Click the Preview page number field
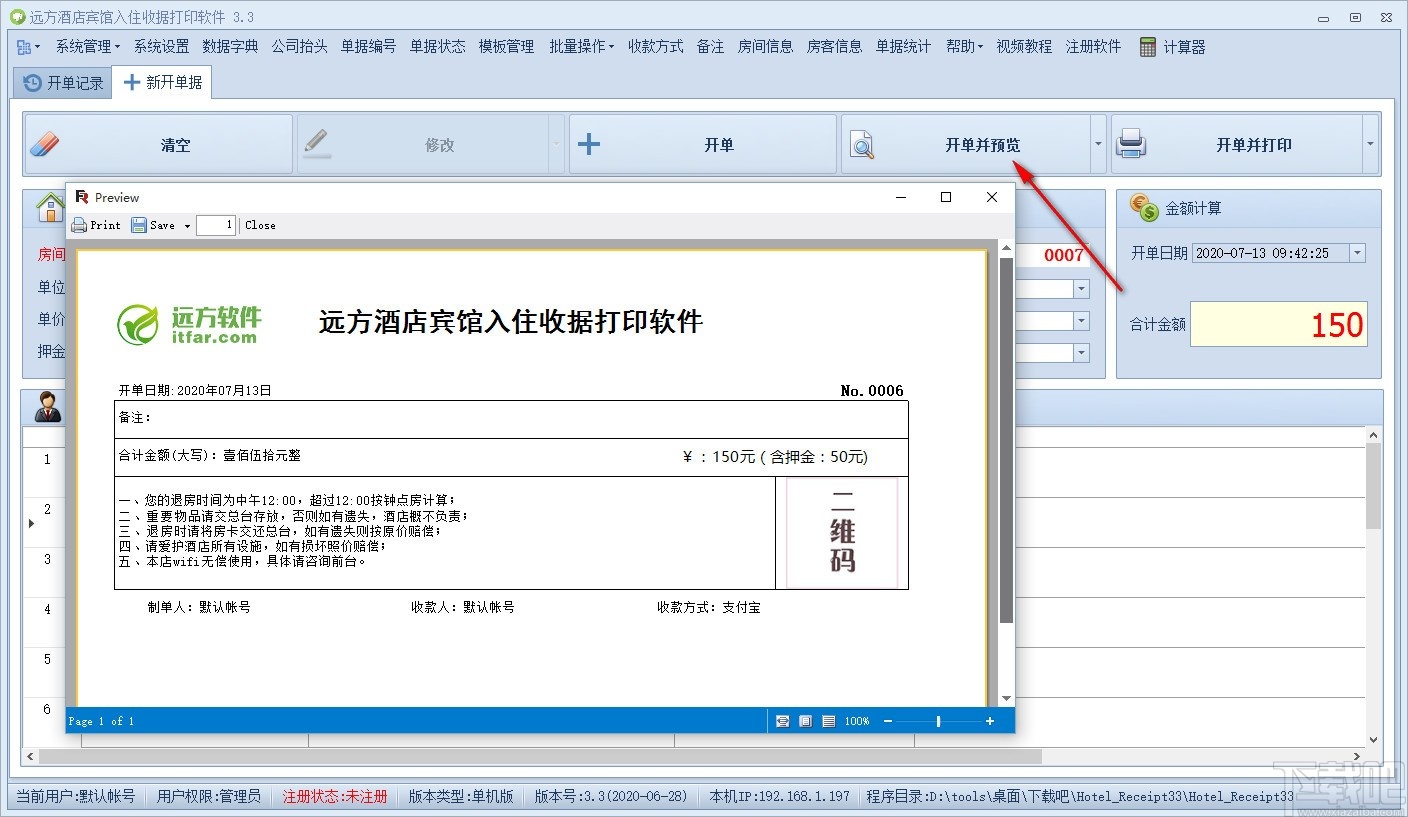The width and height of the screenshot is (1408, 817). (216, 225)
